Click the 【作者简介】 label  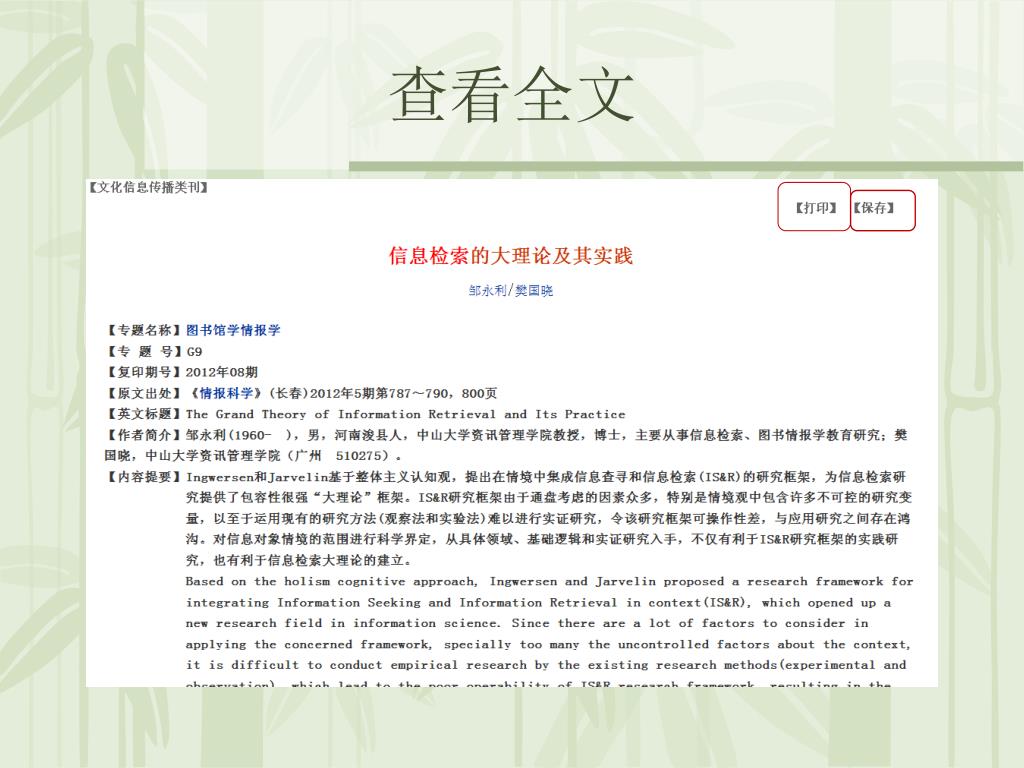coord(144,435)
